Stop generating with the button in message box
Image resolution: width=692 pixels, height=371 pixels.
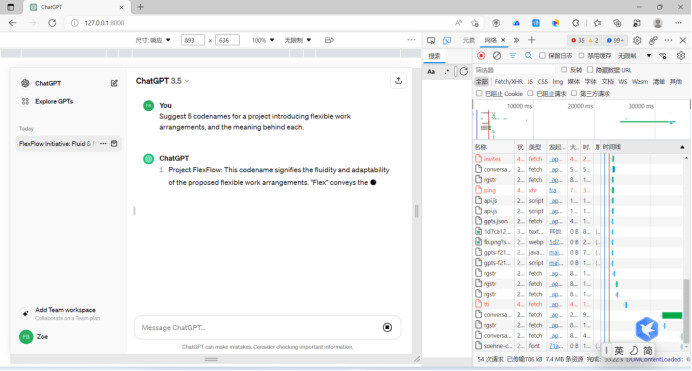(387, 327)
